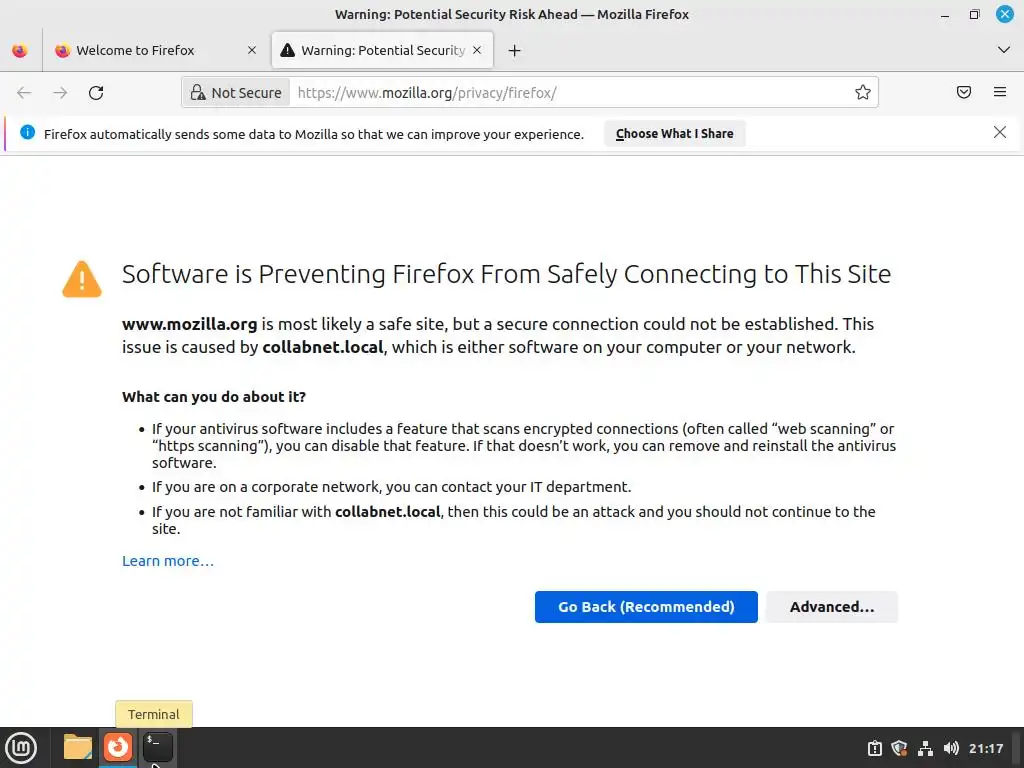Close the security warning tab
1024x768 pixels.
pyautogui.click(x=477, y=51)
